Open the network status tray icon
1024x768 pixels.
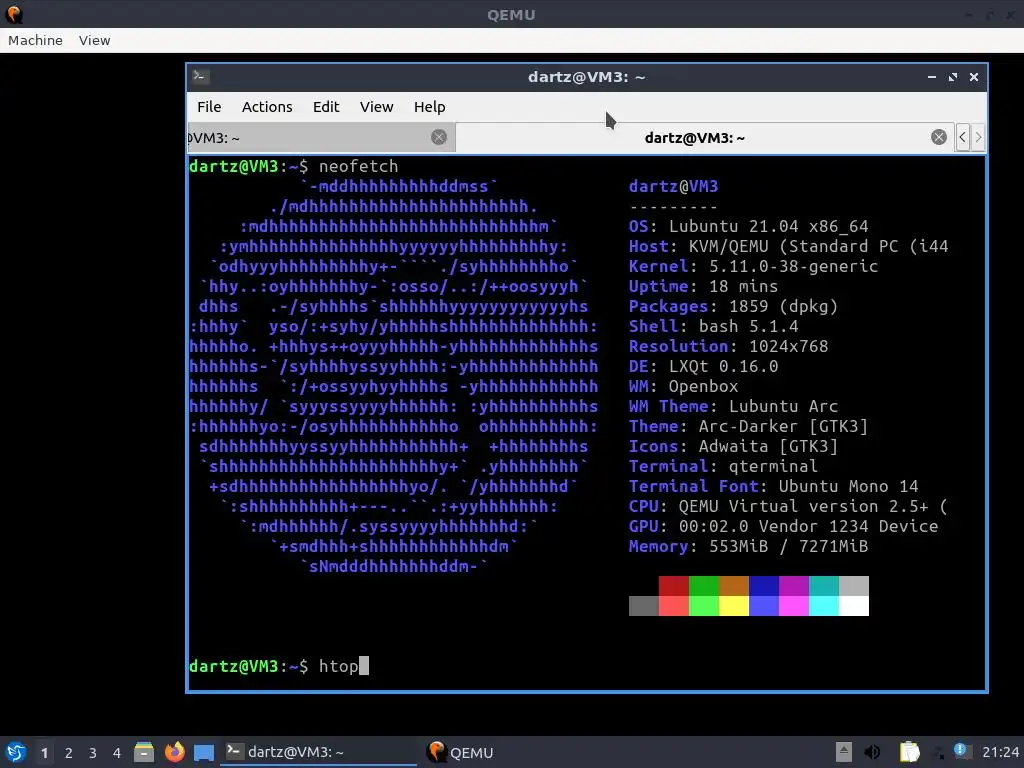(939, 753)
